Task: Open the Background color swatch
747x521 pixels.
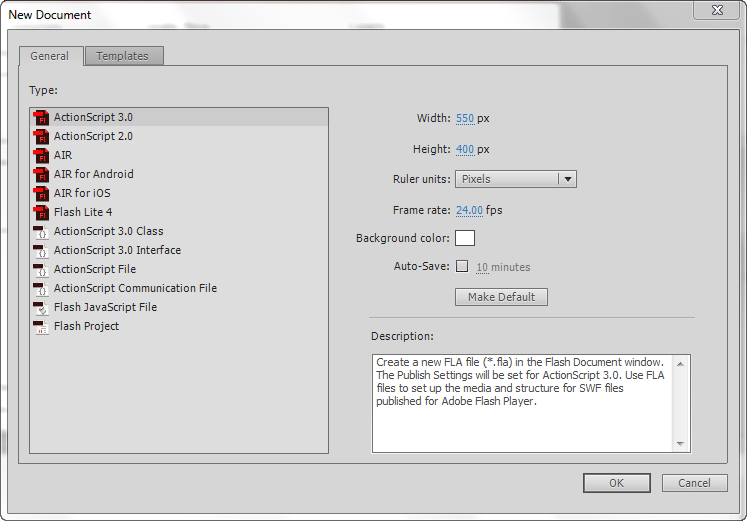Action: coord(465,238)
